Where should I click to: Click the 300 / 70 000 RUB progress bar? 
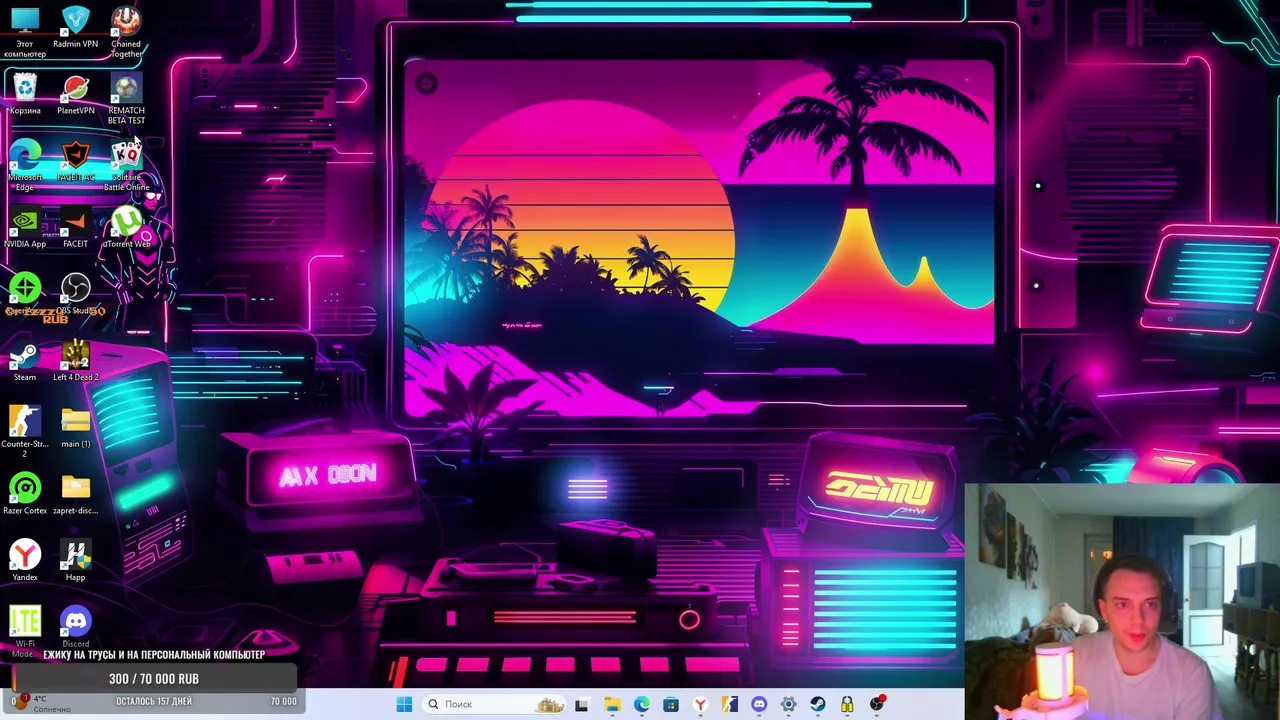pos(154,678)
